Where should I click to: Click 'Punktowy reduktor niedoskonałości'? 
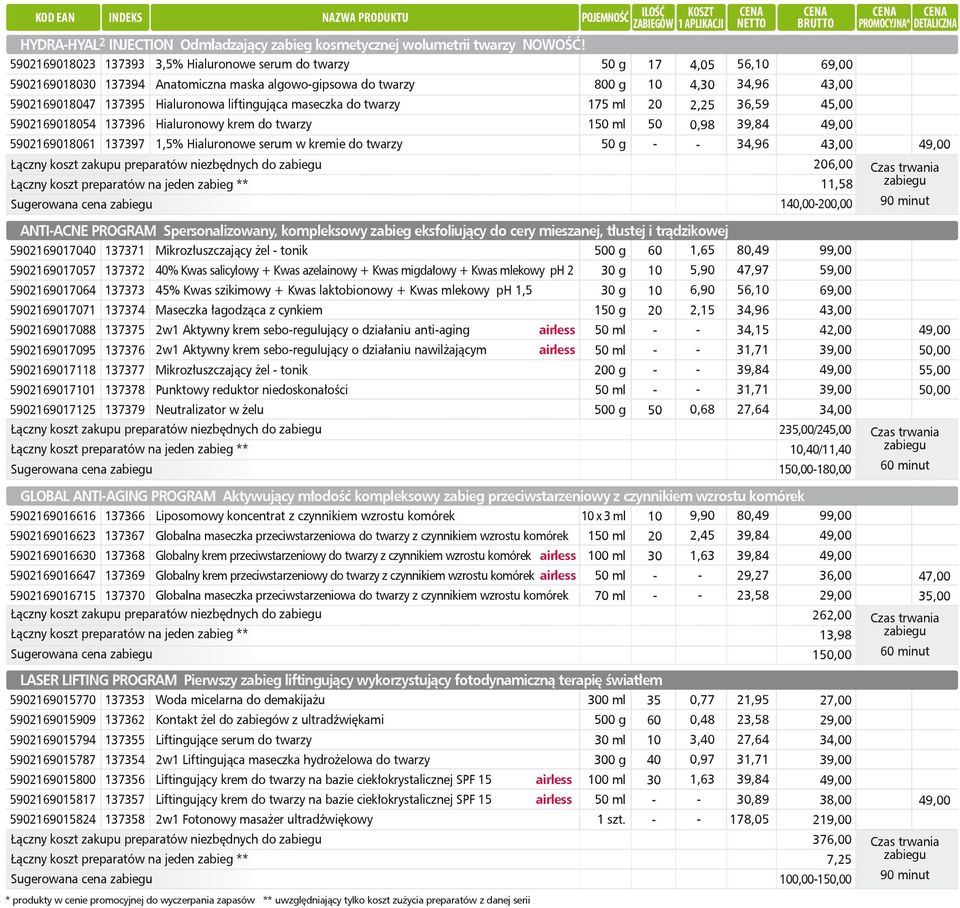click(x=252, y=390)
